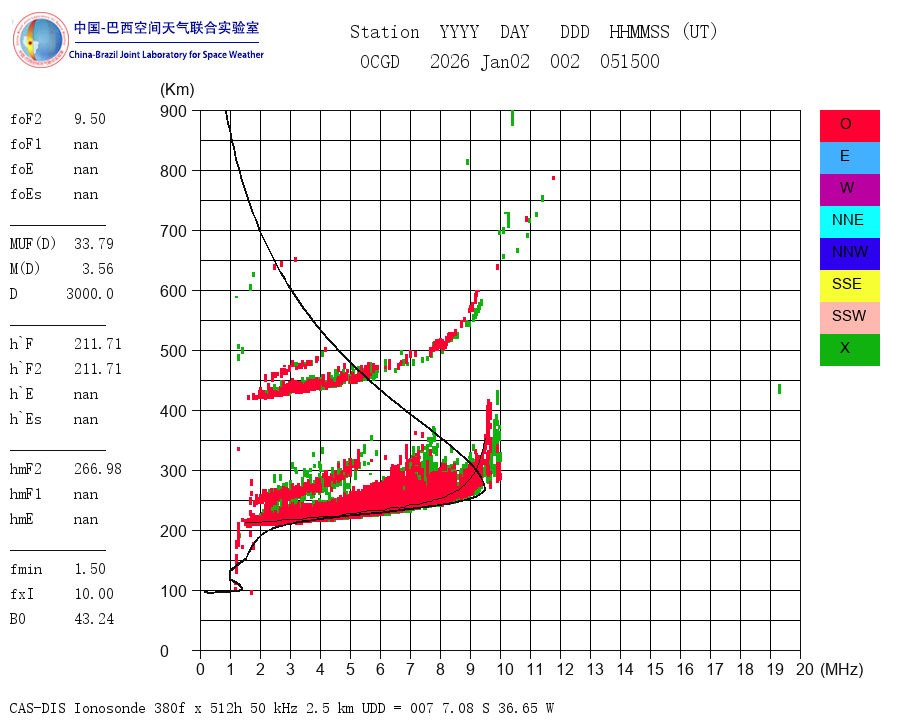The image size is (900, 720).
Task: Click the day-of-year value 002
Action: click(x=565, y=61)
